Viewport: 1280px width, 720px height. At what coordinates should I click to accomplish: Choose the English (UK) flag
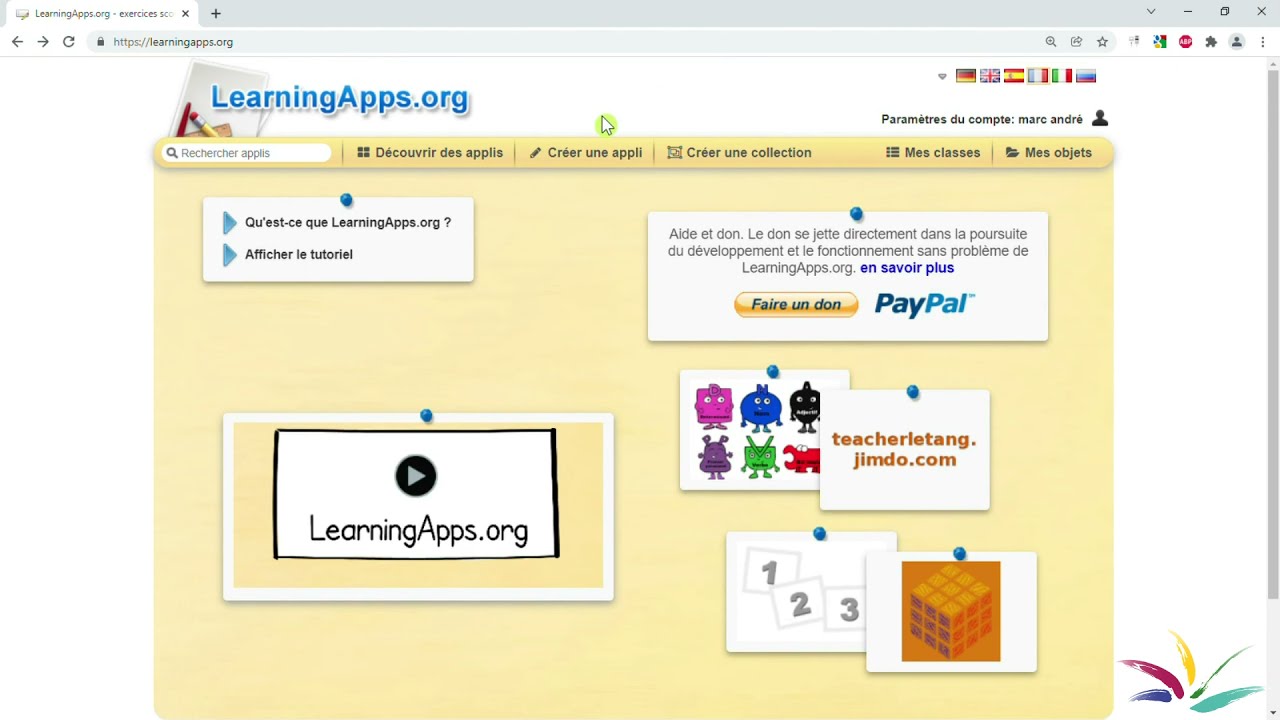(989, 76)
